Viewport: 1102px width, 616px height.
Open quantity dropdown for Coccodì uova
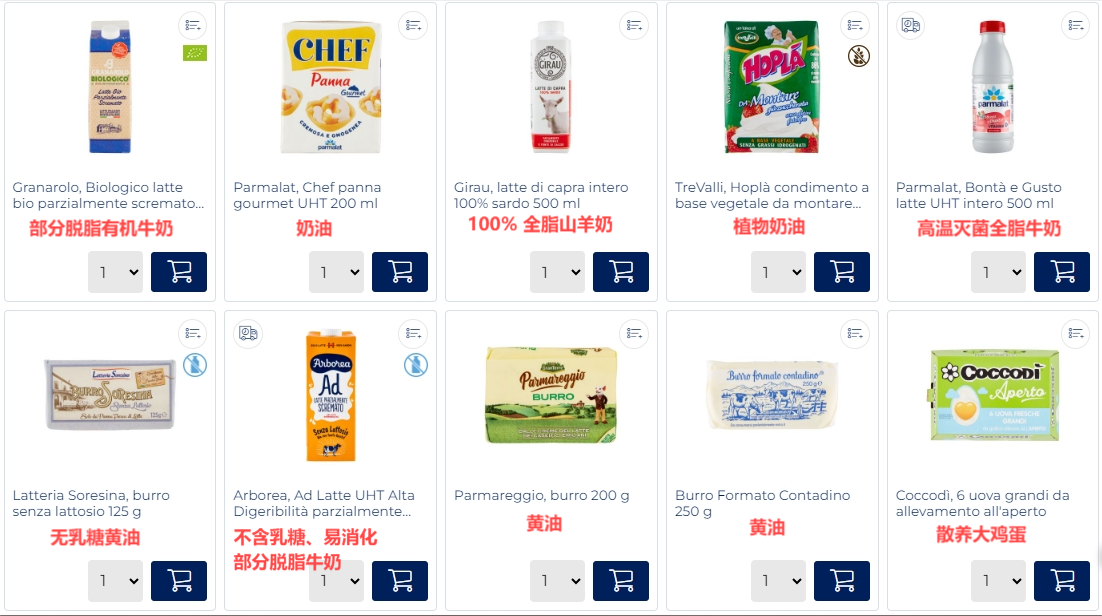(x=998, y=581)
